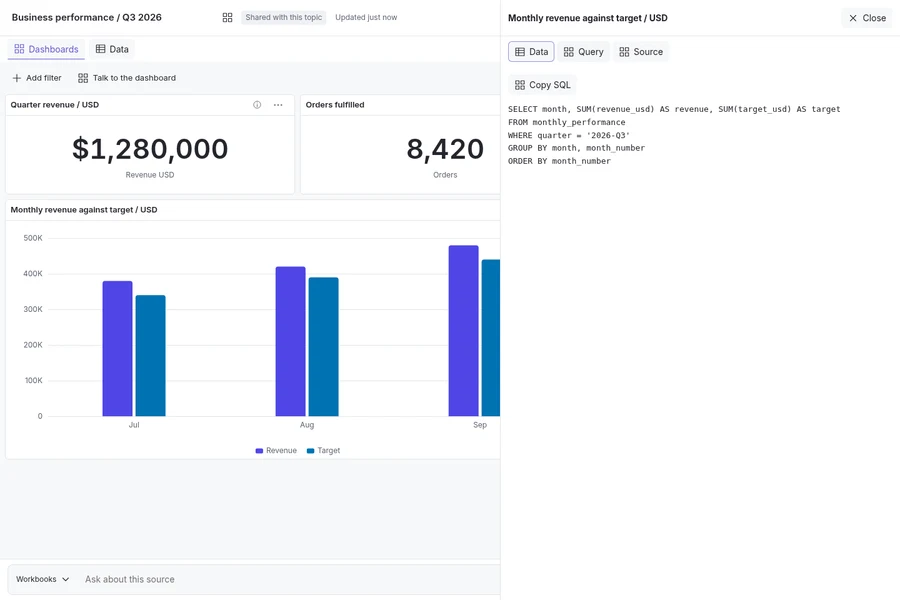This screenshot has height=600, width=900.
Task: Toggle the Revenue legend swatch
Action: (x=259, y=451)
